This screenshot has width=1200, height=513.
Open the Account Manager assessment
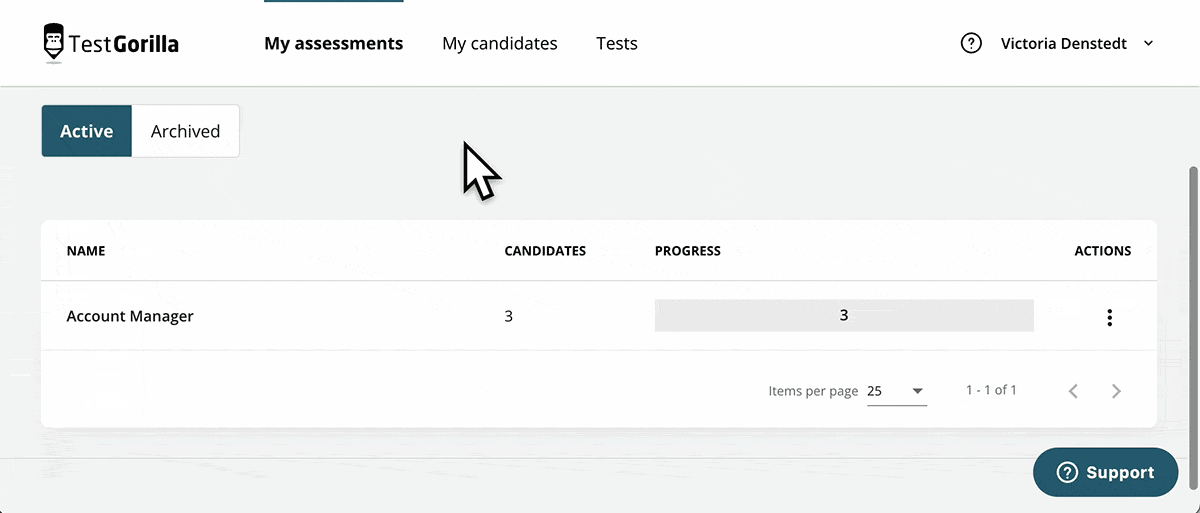(x=130, y=316)
